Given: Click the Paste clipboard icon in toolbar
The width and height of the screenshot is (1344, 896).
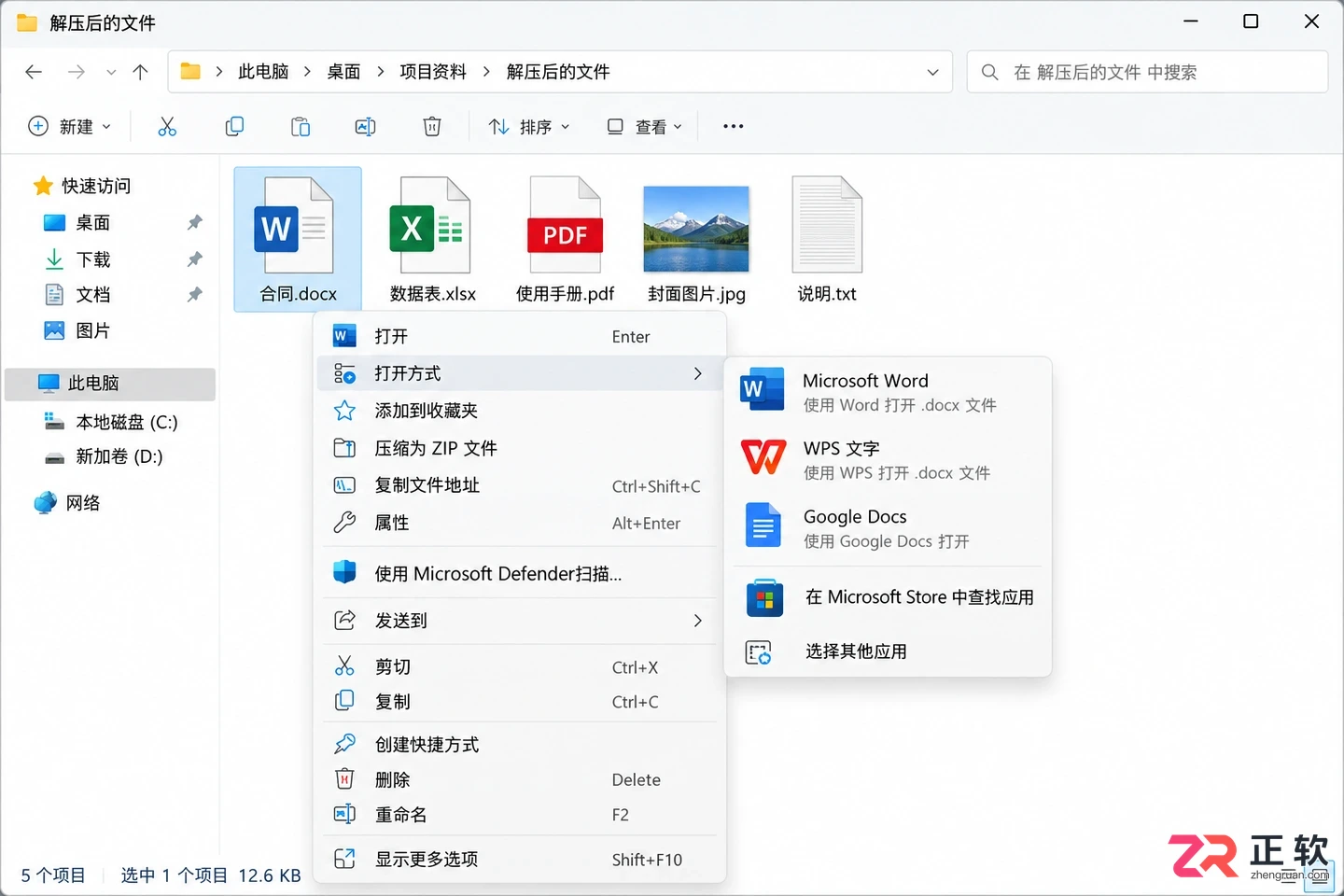Looking at the screenshot, I should coord(300,127).
